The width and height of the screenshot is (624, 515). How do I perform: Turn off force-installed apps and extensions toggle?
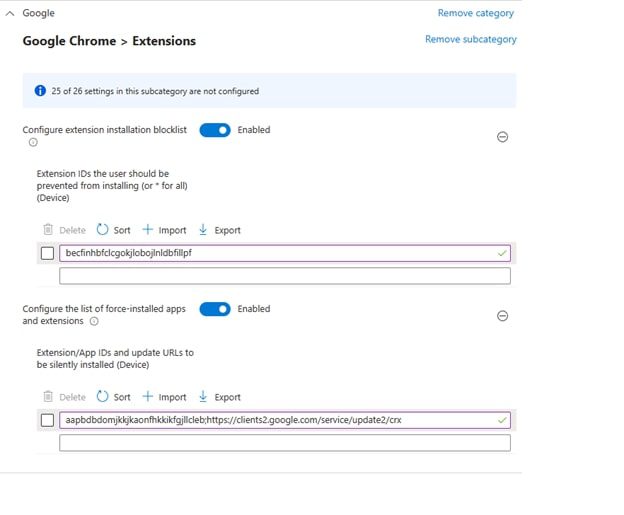click(x=215, y=309)
